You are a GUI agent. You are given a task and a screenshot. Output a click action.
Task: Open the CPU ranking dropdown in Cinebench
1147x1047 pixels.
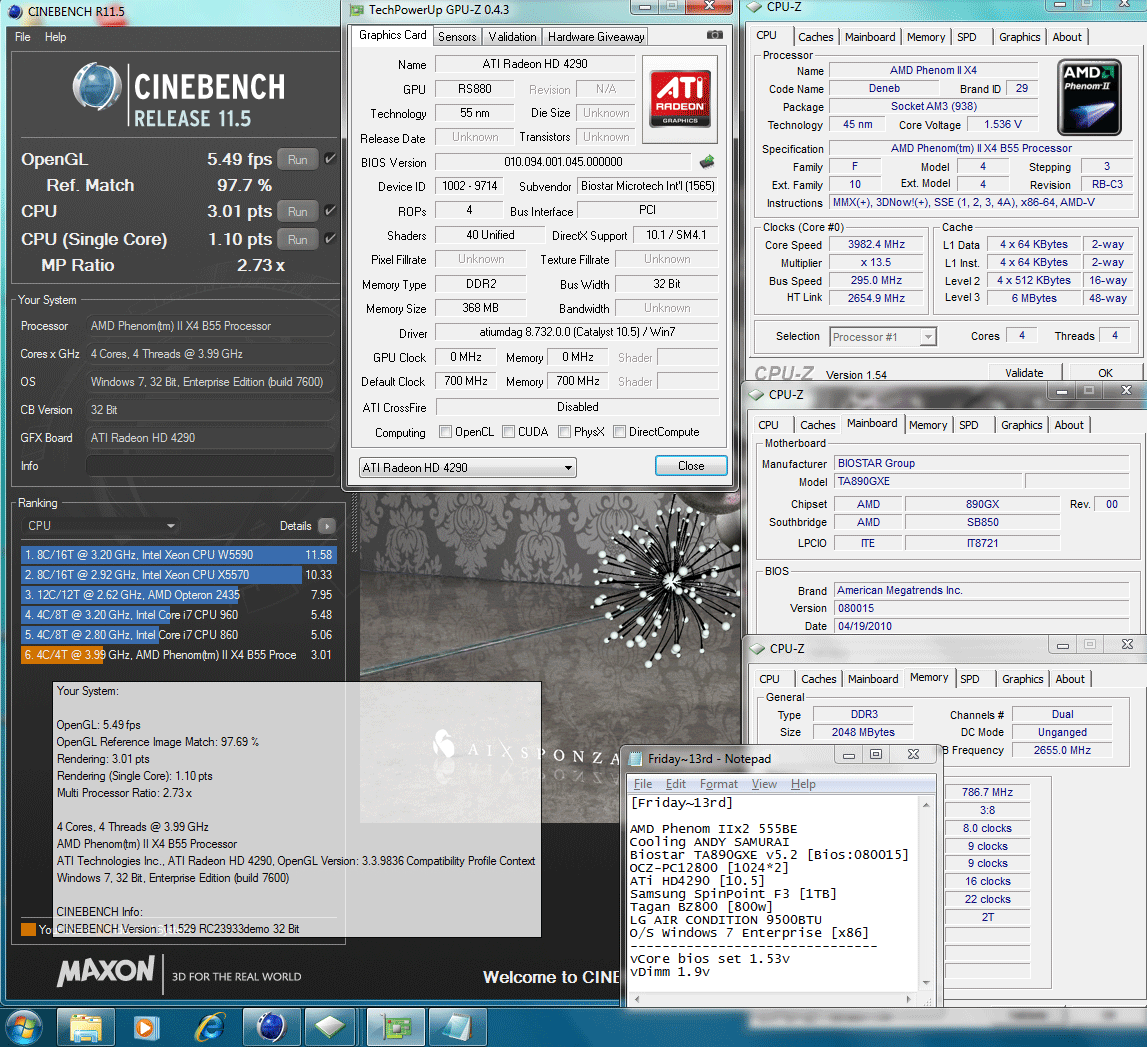point(101,526)
